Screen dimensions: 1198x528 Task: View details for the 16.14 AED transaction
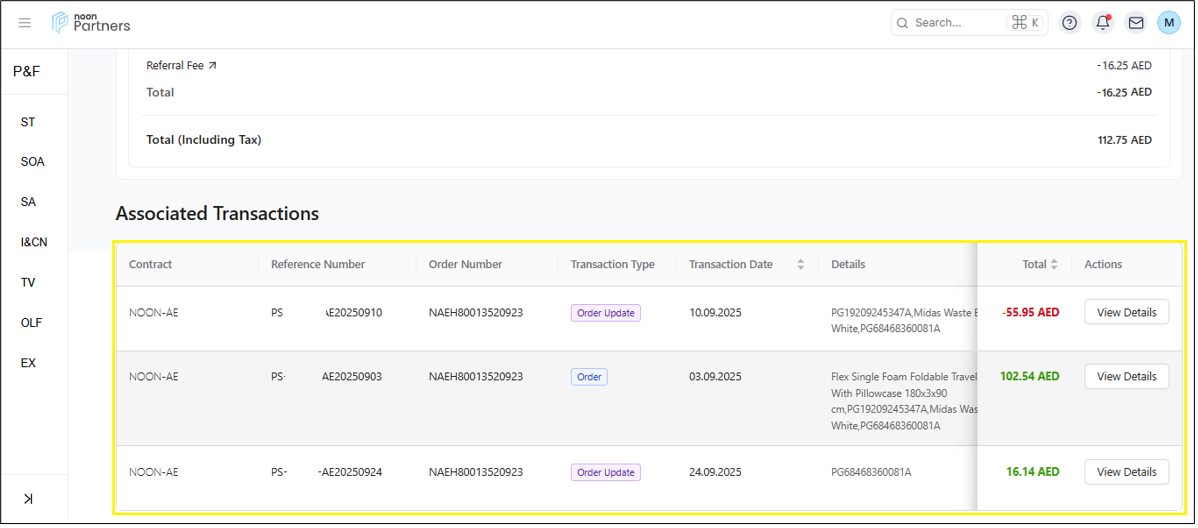(1126, 472)
